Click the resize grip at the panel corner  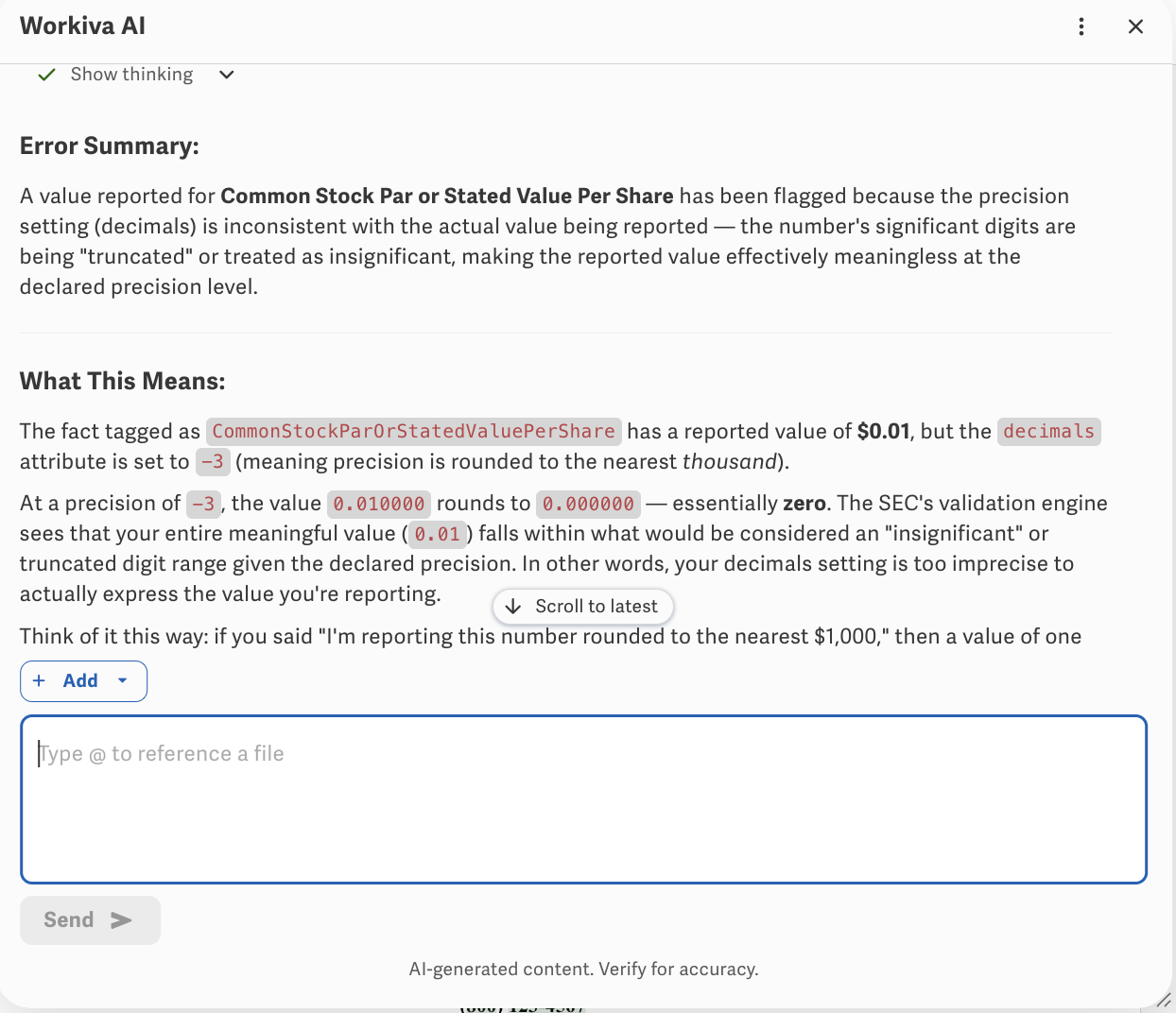(1164, 1000)
